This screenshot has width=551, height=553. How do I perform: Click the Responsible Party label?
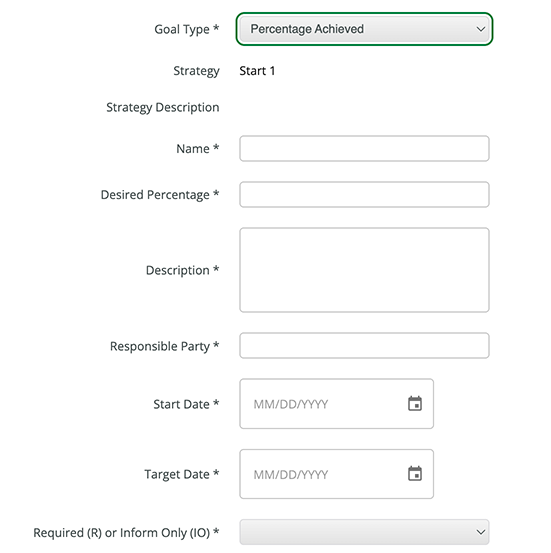(164, 346)
